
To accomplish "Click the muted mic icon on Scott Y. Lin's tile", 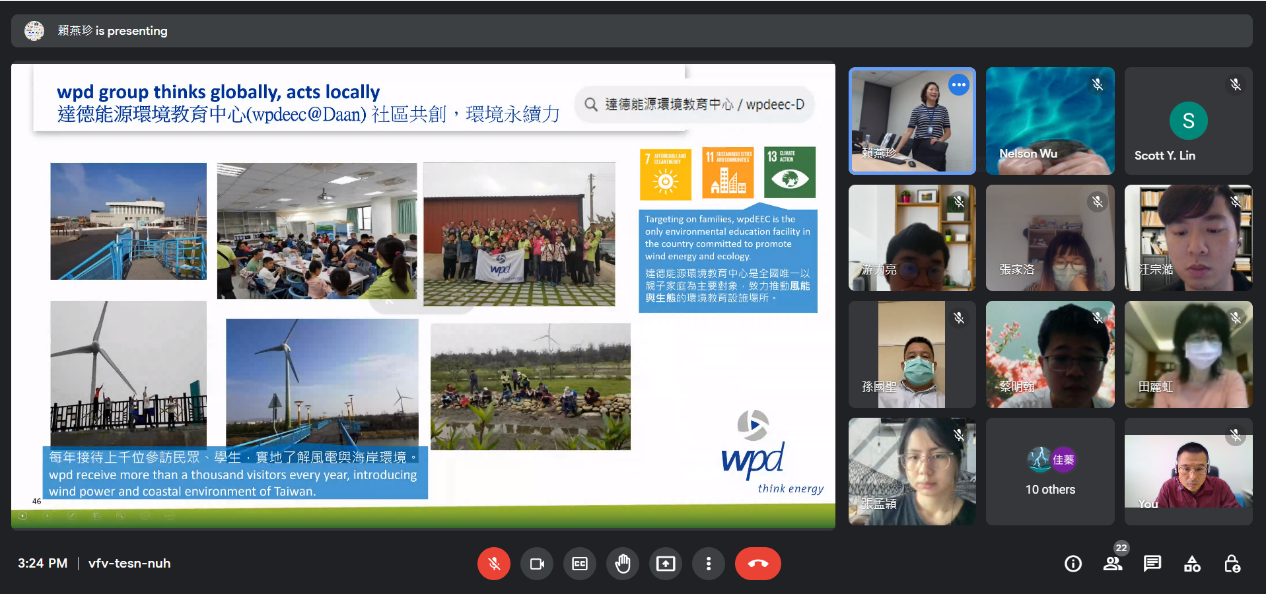I will coord(1235,85).
